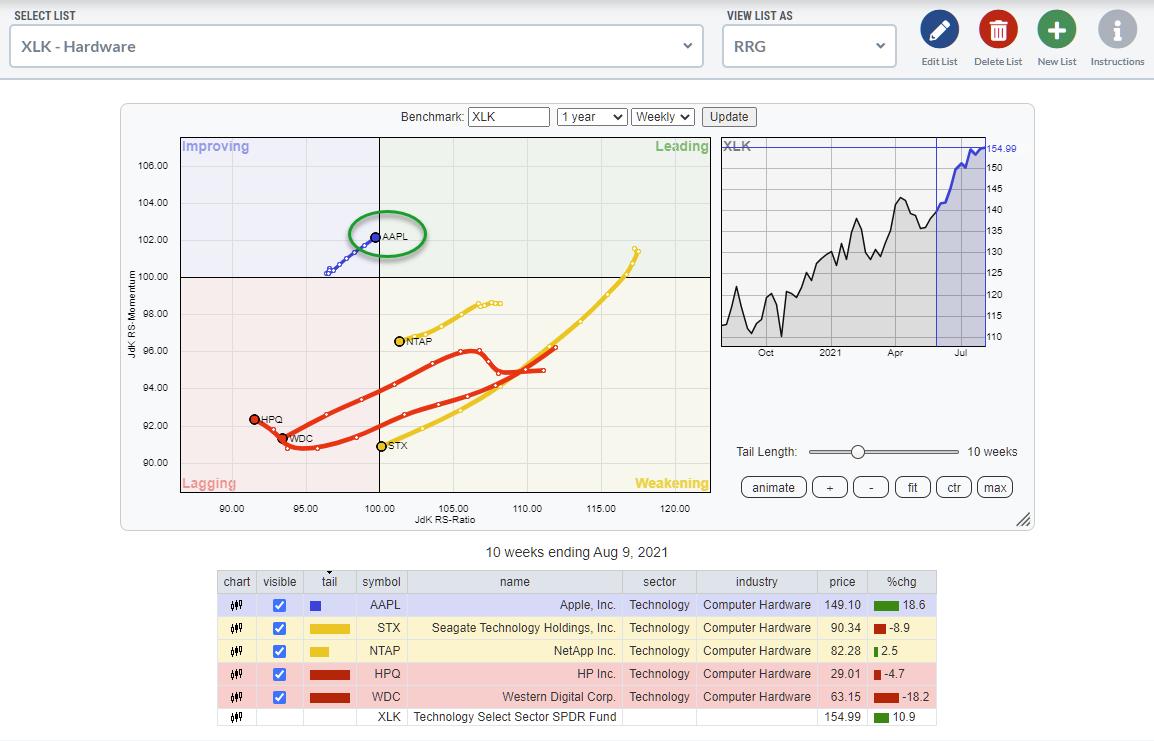Open the Instructions info icon

[1117, 30]
